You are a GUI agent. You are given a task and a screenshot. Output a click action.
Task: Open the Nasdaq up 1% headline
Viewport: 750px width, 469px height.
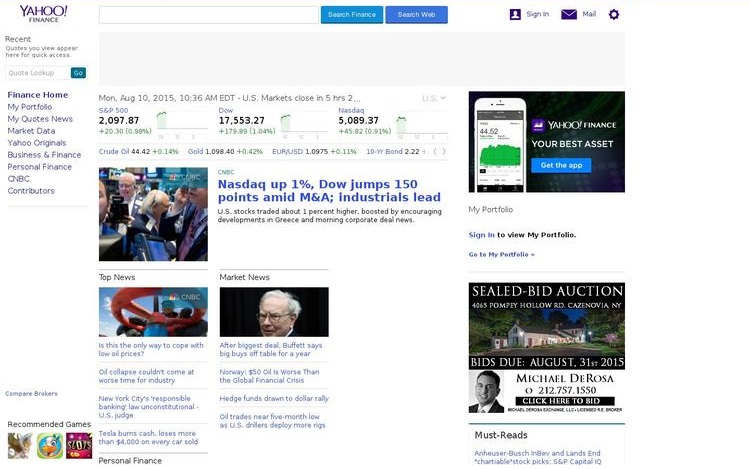click(329, 191)
